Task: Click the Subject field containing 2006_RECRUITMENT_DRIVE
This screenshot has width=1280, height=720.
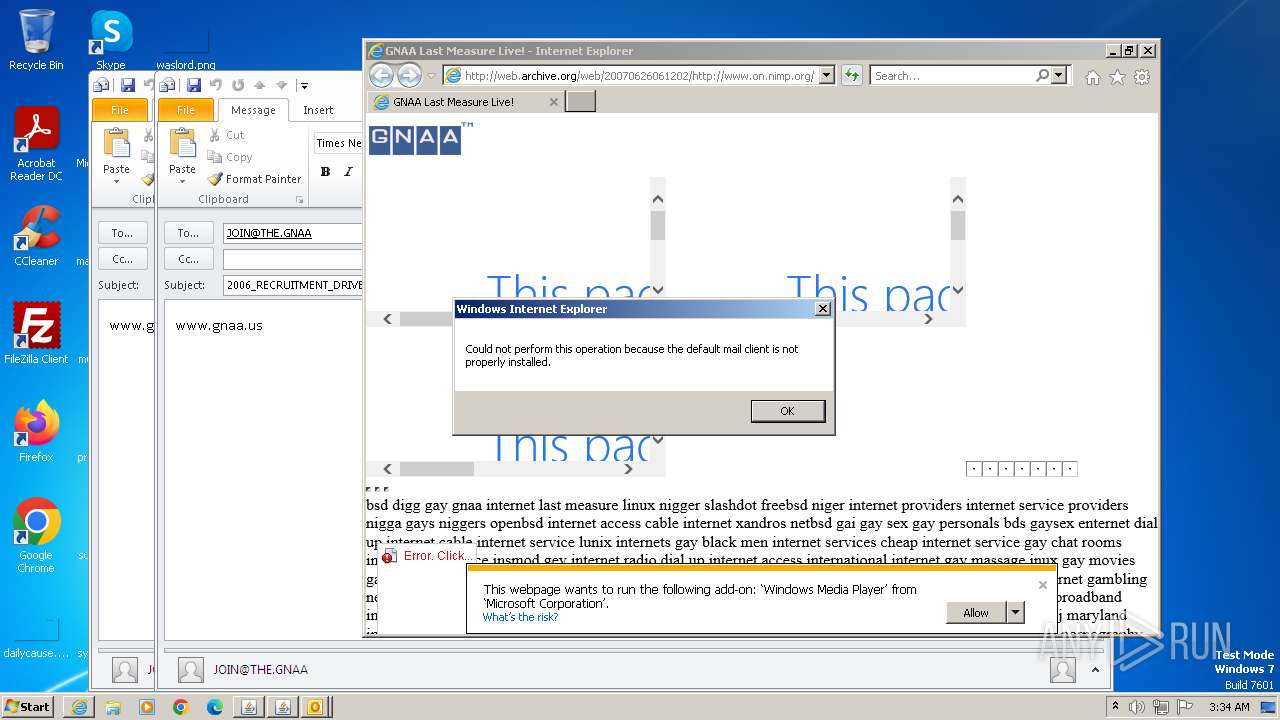Action: (x=293, y=285)
